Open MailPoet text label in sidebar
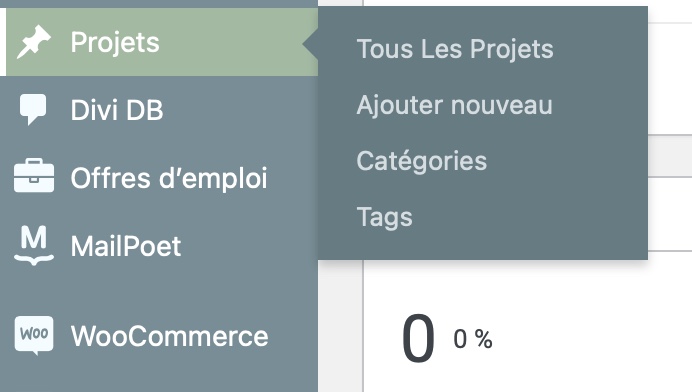This screenshot has width=692, height=392. point(126,245)
